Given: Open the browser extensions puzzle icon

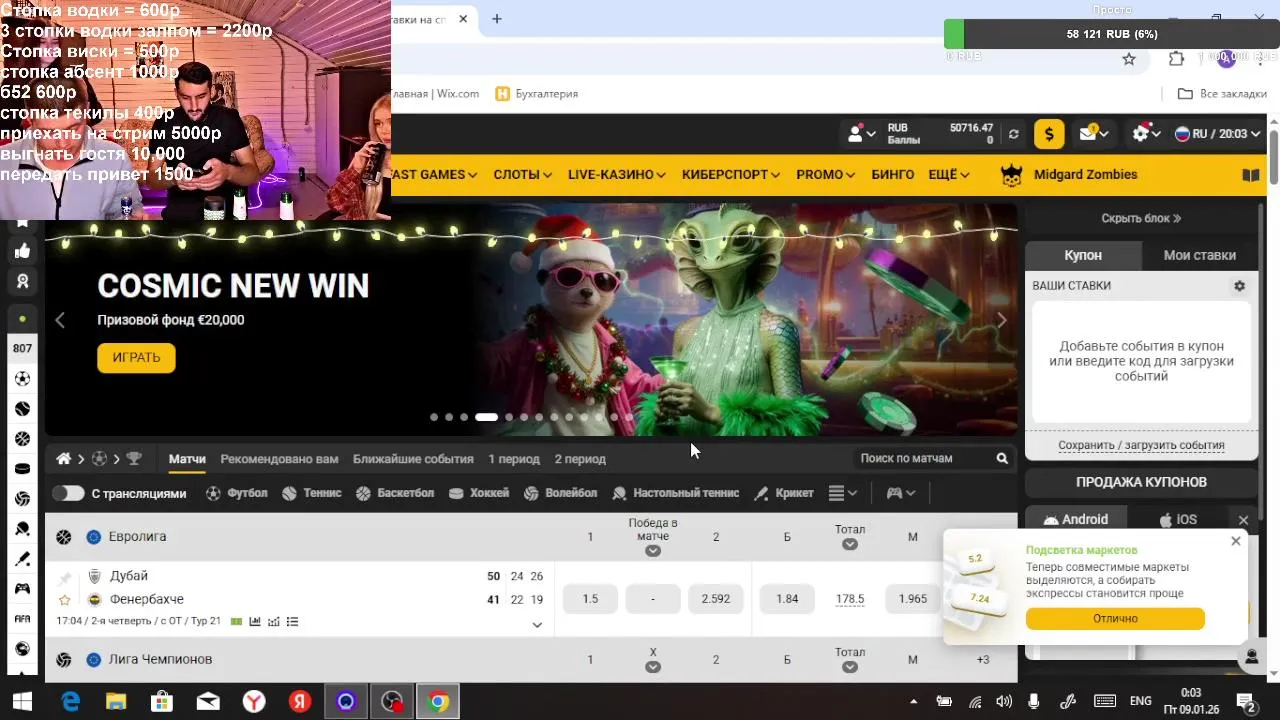Looking at the screenshot, I should coord(1177,59).
